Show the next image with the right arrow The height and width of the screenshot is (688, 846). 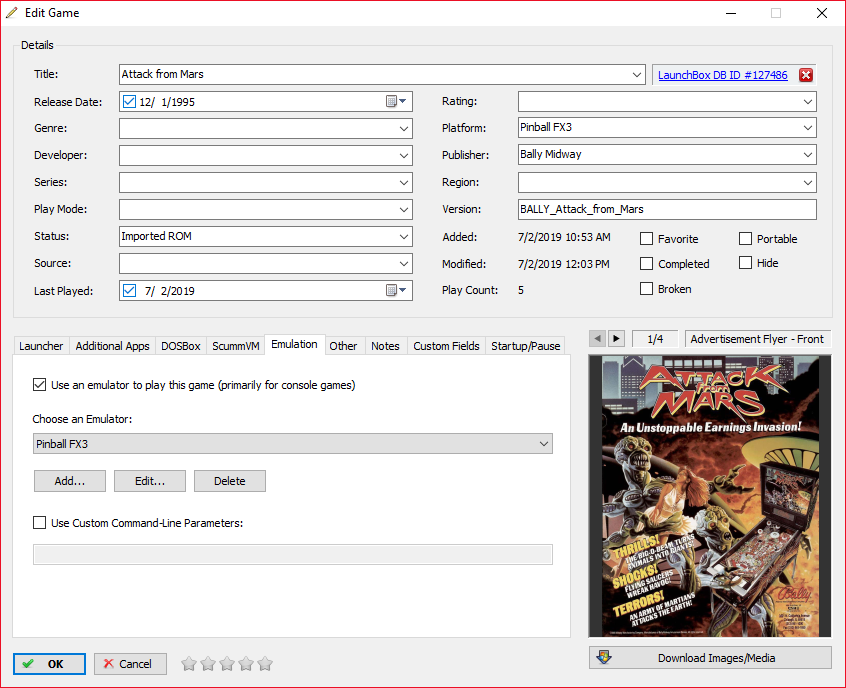[x=616, y=339]
